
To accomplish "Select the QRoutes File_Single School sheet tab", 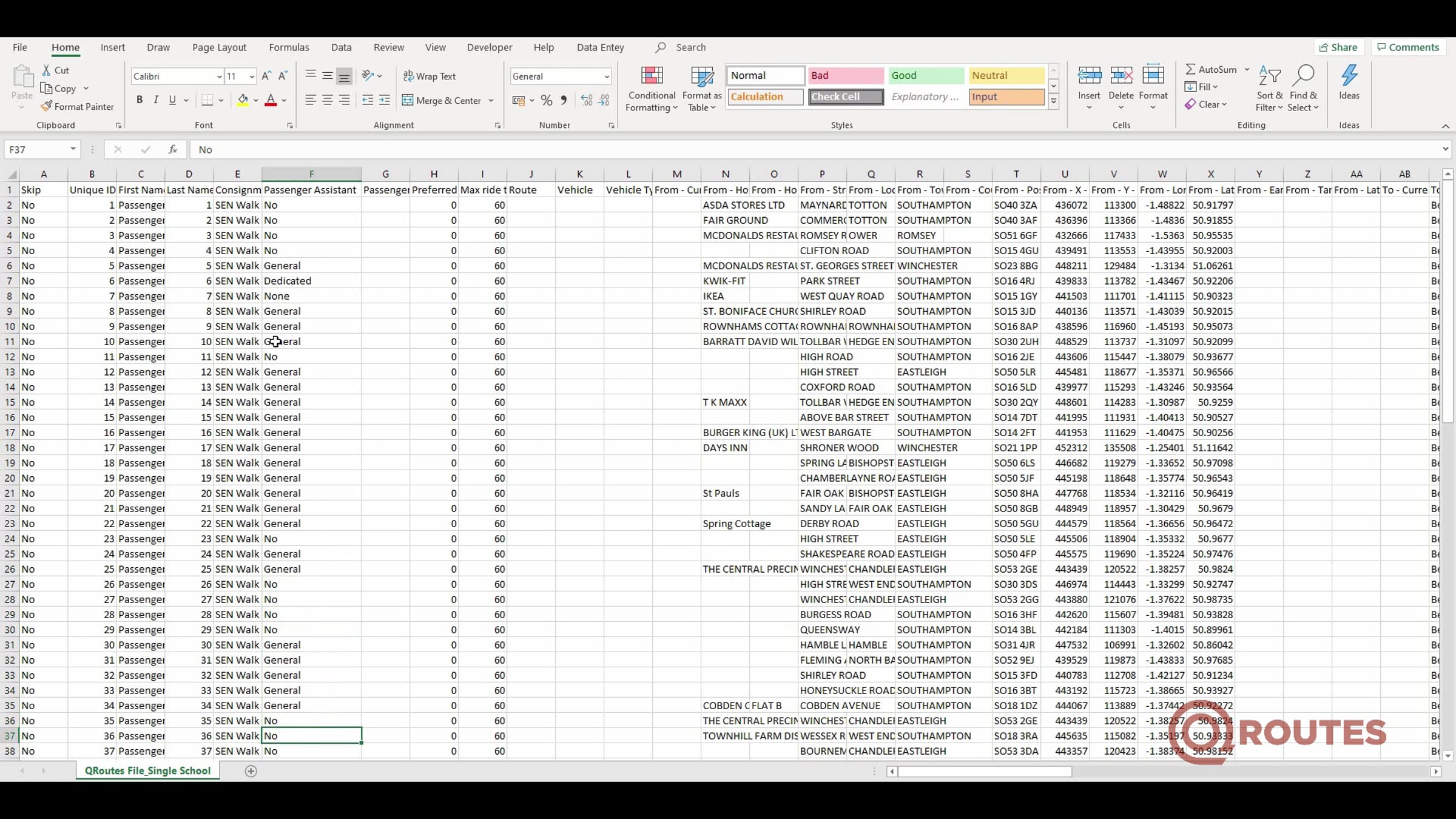I will point(147,770).
